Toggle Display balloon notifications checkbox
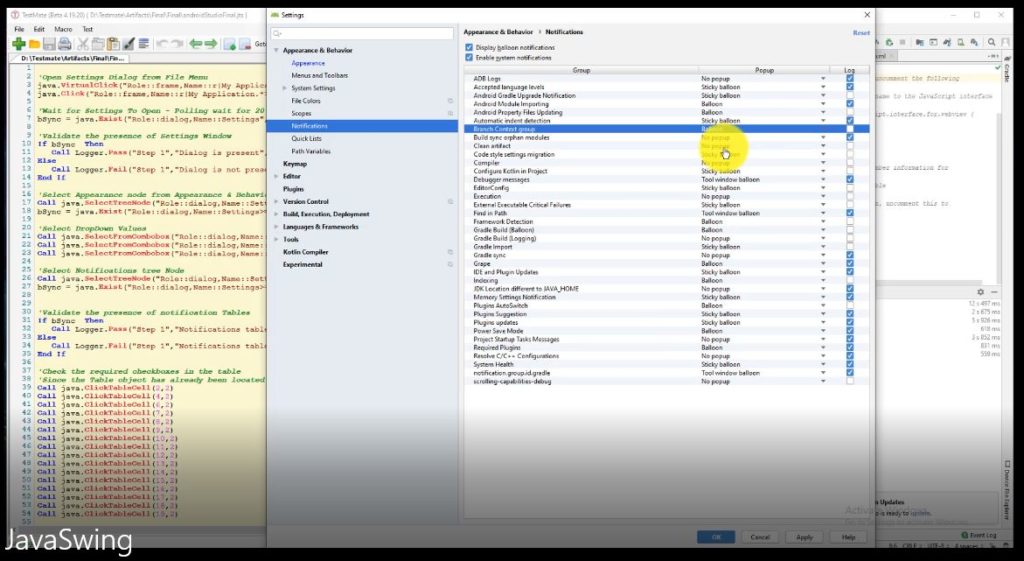Viewport: 1024px width, 561px height. 470,48
